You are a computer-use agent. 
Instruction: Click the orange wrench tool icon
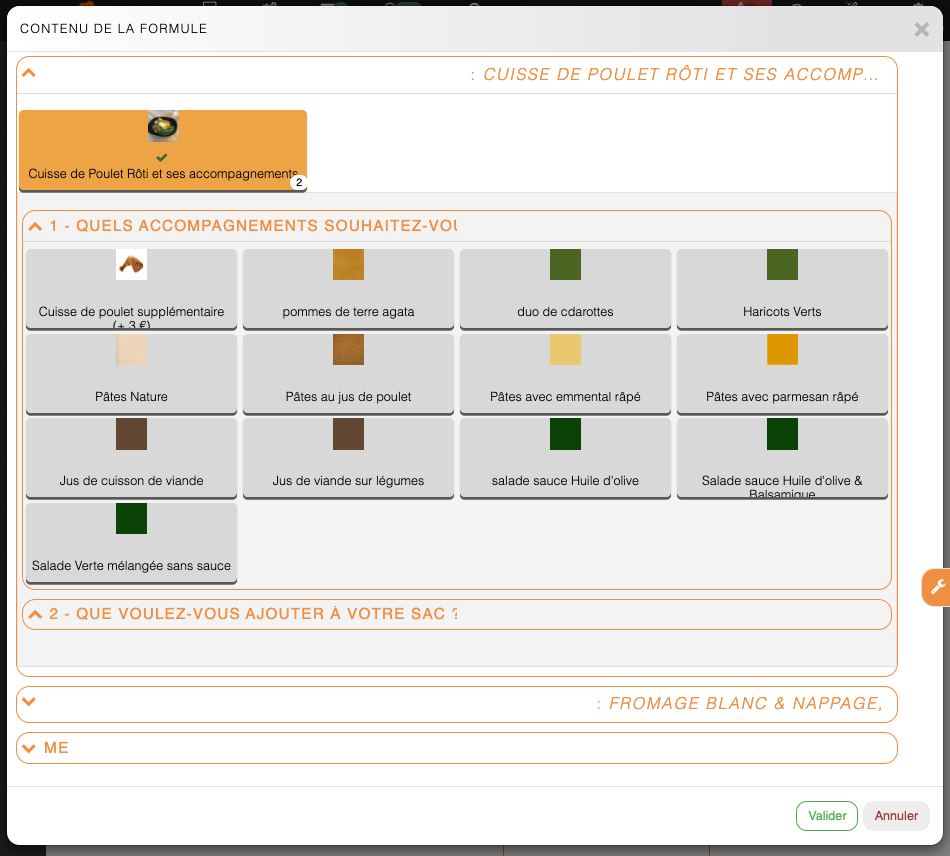coord(937,587)
